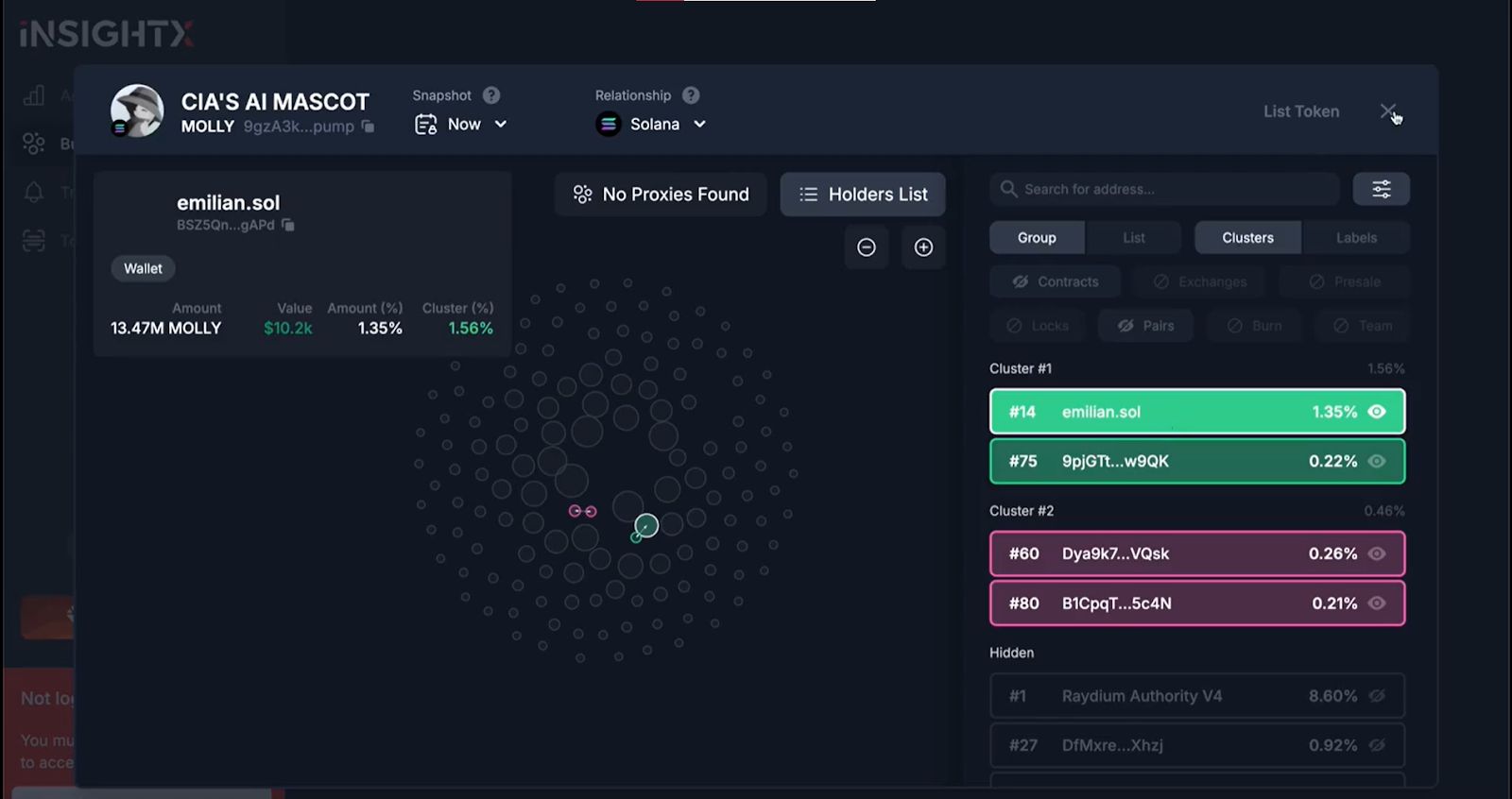Open the Snapshot help question mark
The width and height of the screenshot is (1512, 799).
491,95
